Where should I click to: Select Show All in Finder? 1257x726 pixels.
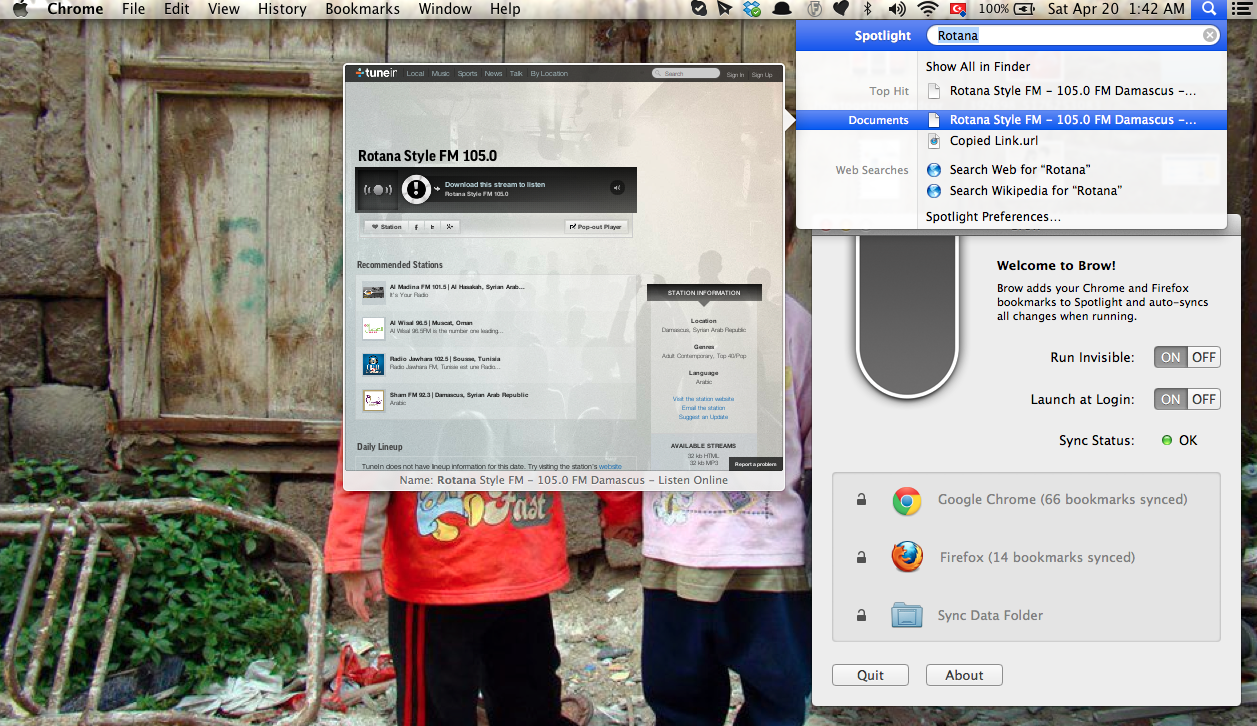tap(978, 66)
